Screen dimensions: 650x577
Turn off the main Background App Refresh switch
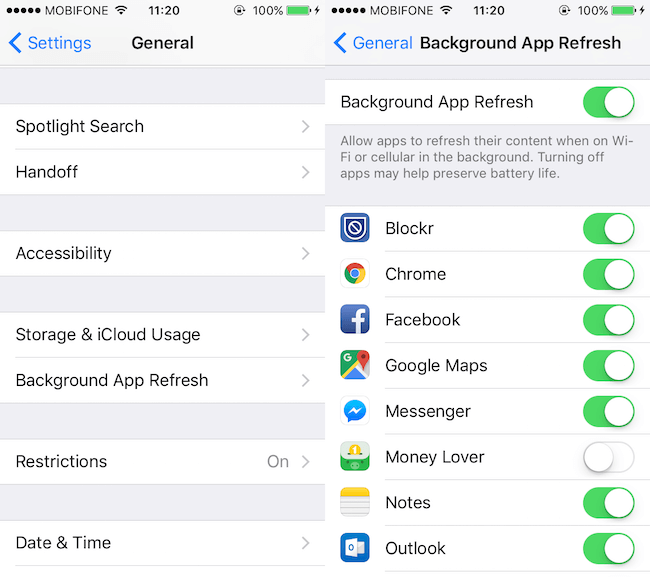point(609,102)
